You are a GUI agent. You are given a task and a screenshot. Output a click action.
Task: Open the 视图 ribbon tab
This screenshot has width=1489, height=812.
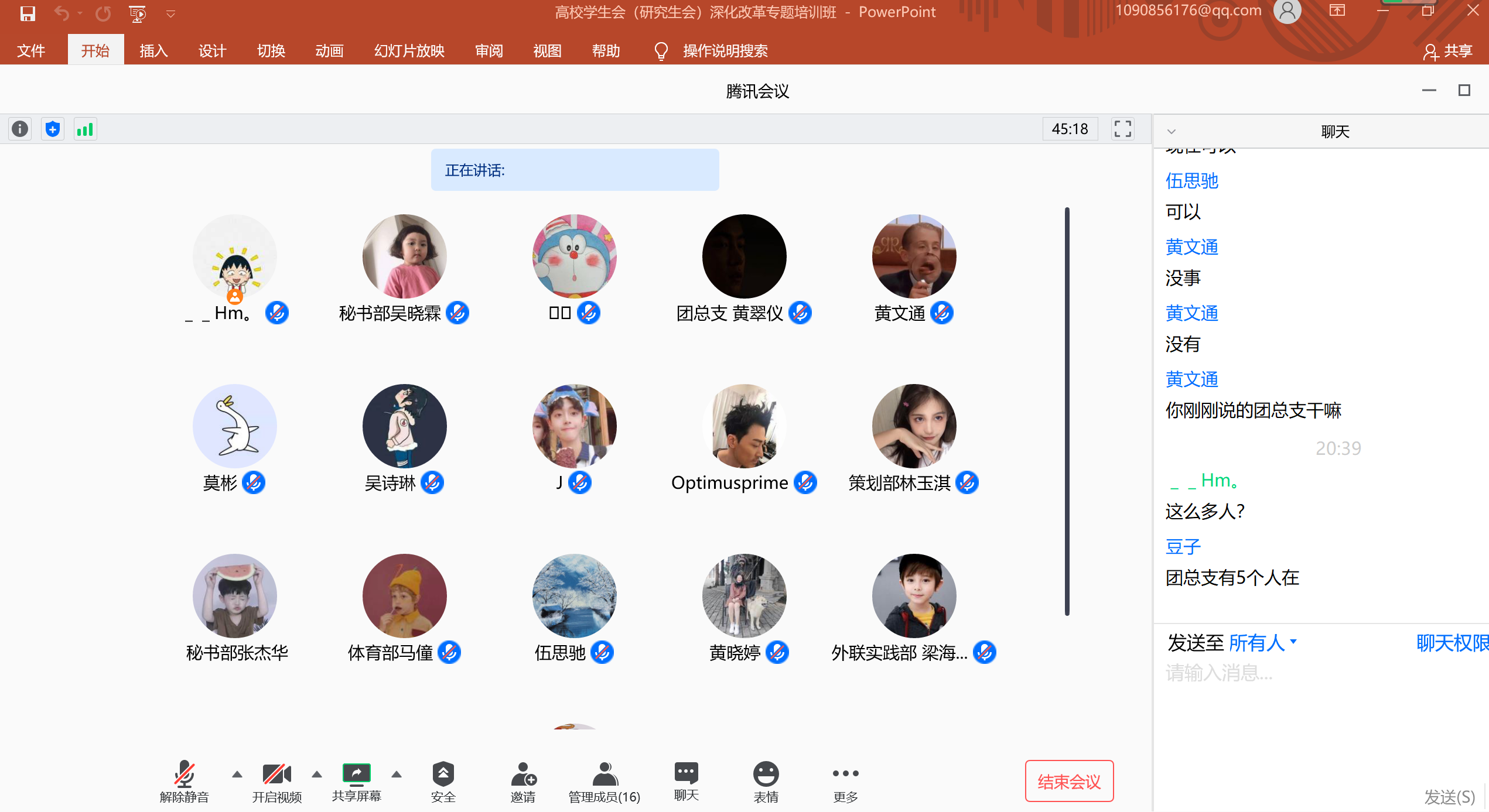pyautogui.click(x=548, y=51)
